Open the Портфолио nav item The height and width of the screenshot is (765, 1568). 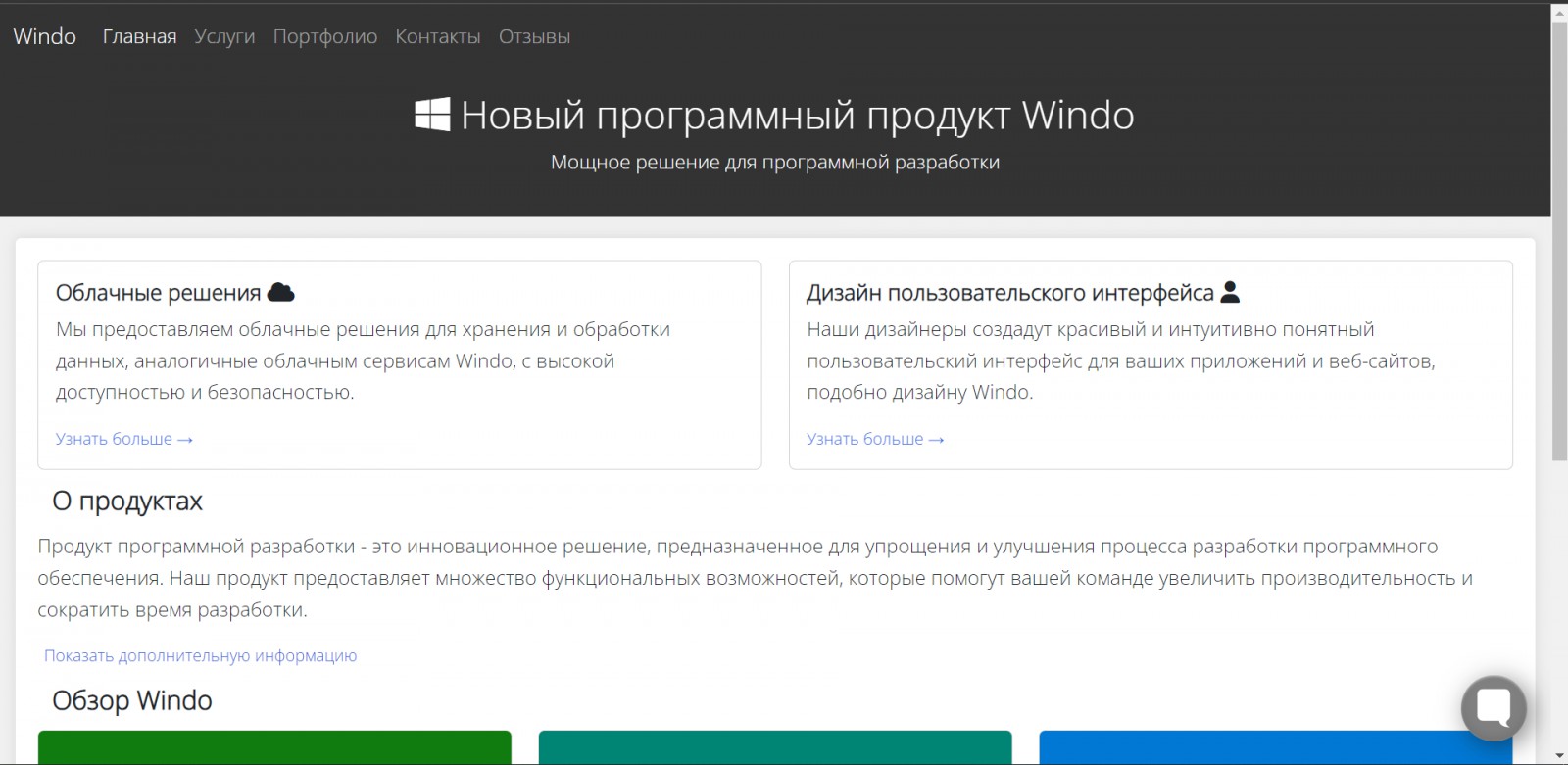point(325,36)
